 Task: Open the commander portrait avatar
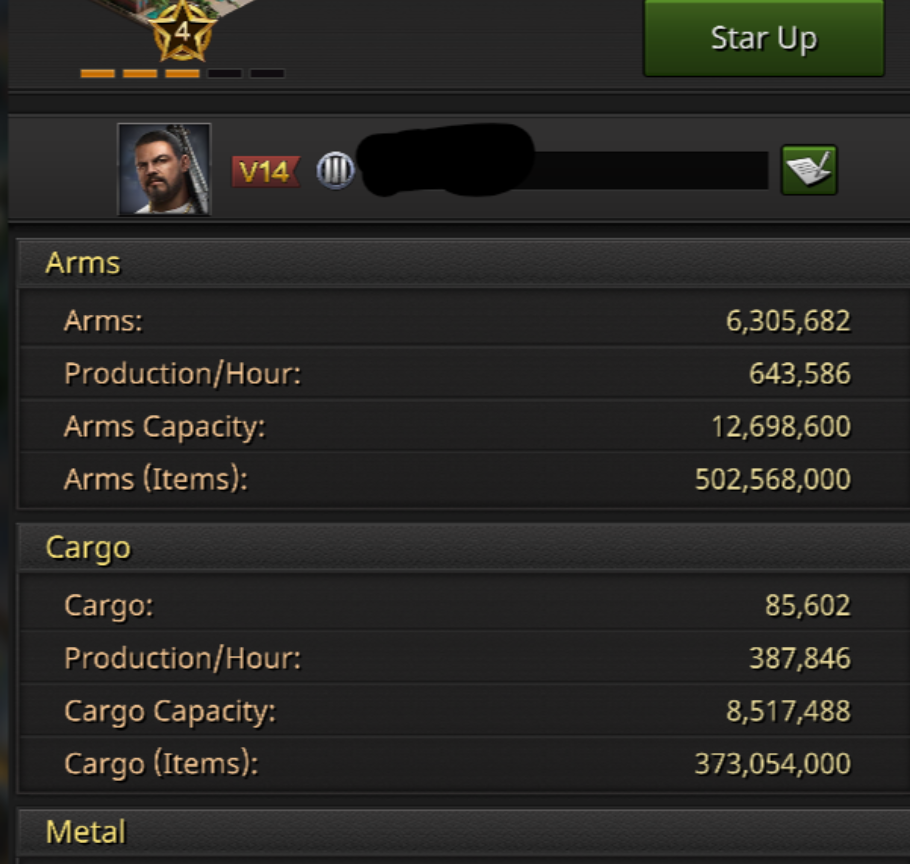[164, 169]
